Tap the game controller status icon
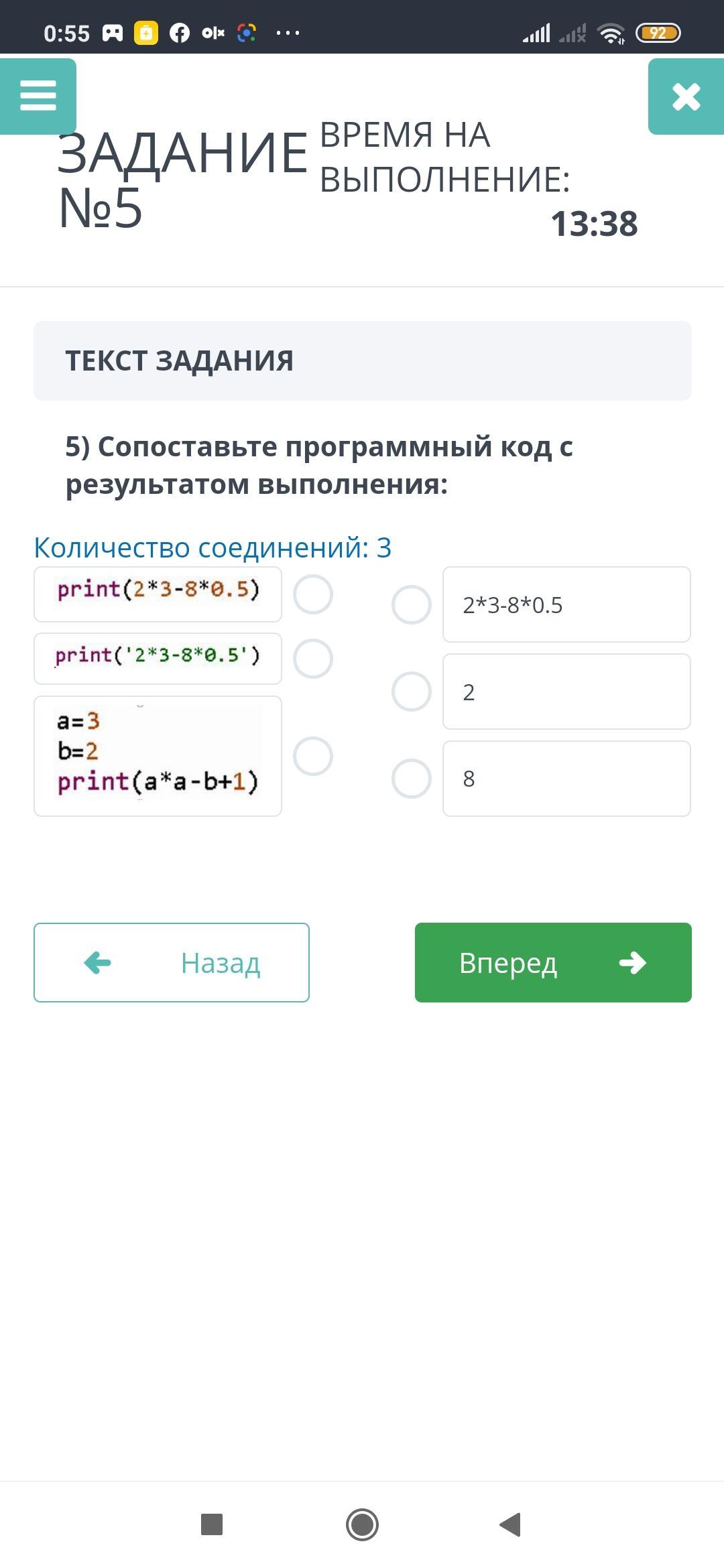This screenshot has width=724, height=1568. point(113,33)
